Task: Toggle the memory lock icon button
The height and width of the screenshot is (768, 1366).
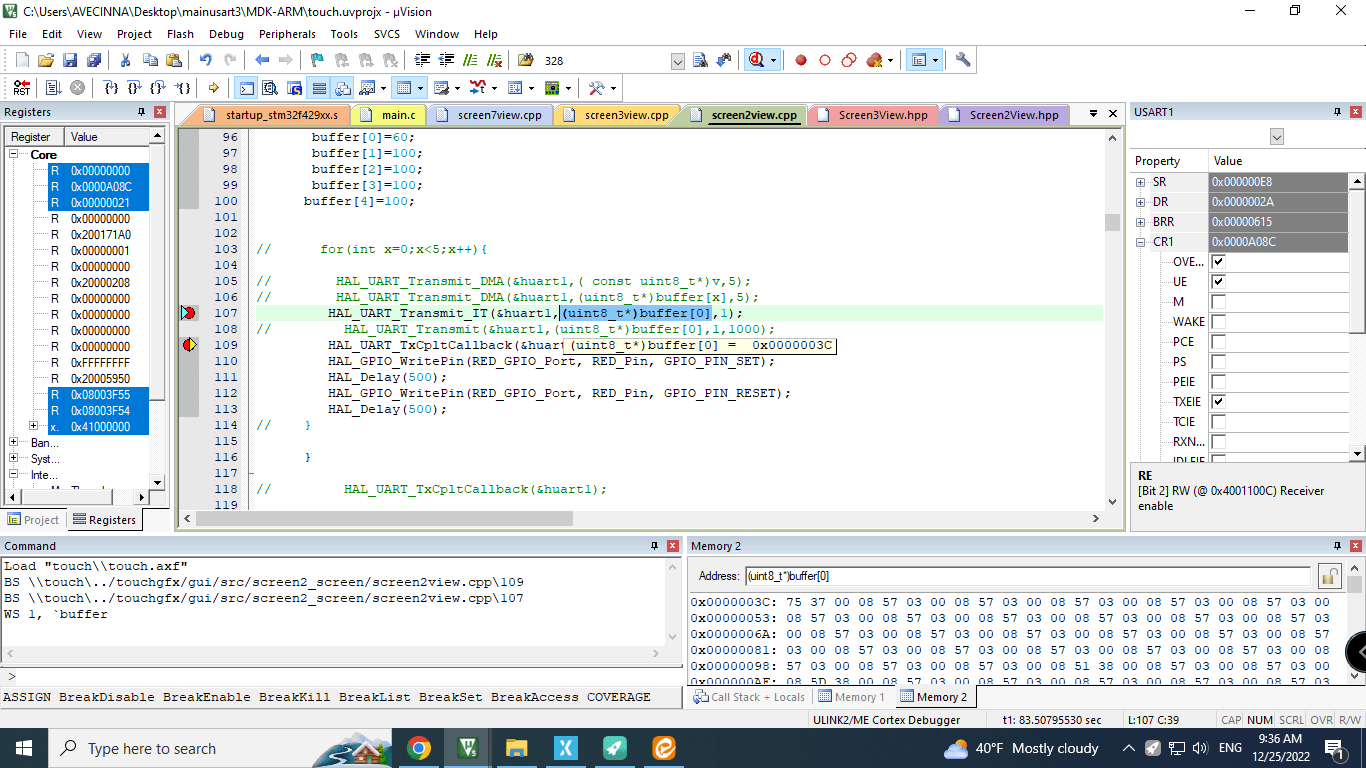Action: point(1329,576)
